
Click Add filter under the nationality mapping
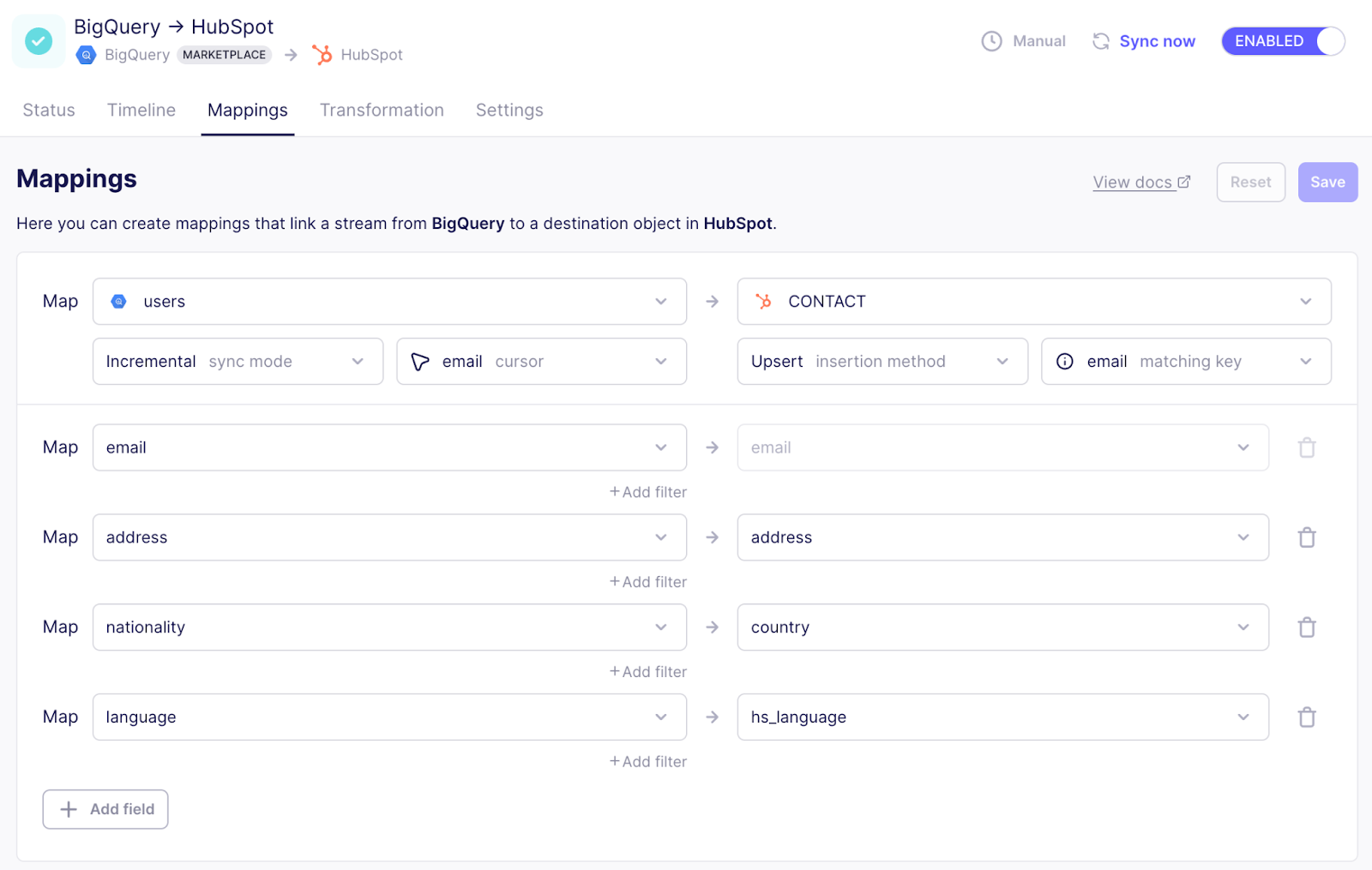point(648,672)
